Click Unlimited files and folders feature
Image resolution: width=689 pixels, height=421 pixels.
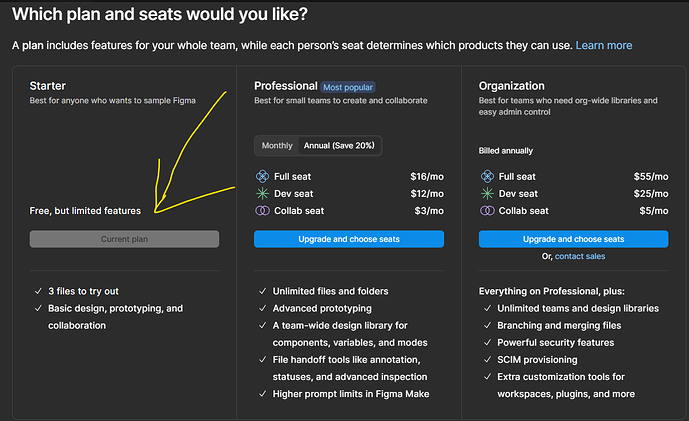330,291
